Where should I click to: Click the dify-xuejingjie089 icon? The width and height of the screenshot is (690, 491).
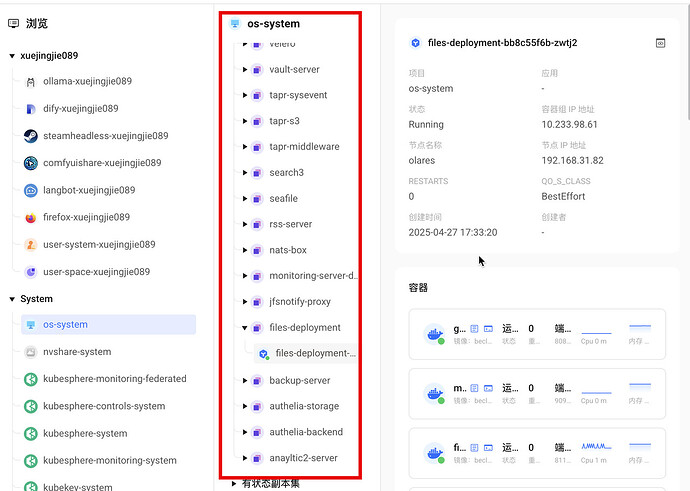30,109
